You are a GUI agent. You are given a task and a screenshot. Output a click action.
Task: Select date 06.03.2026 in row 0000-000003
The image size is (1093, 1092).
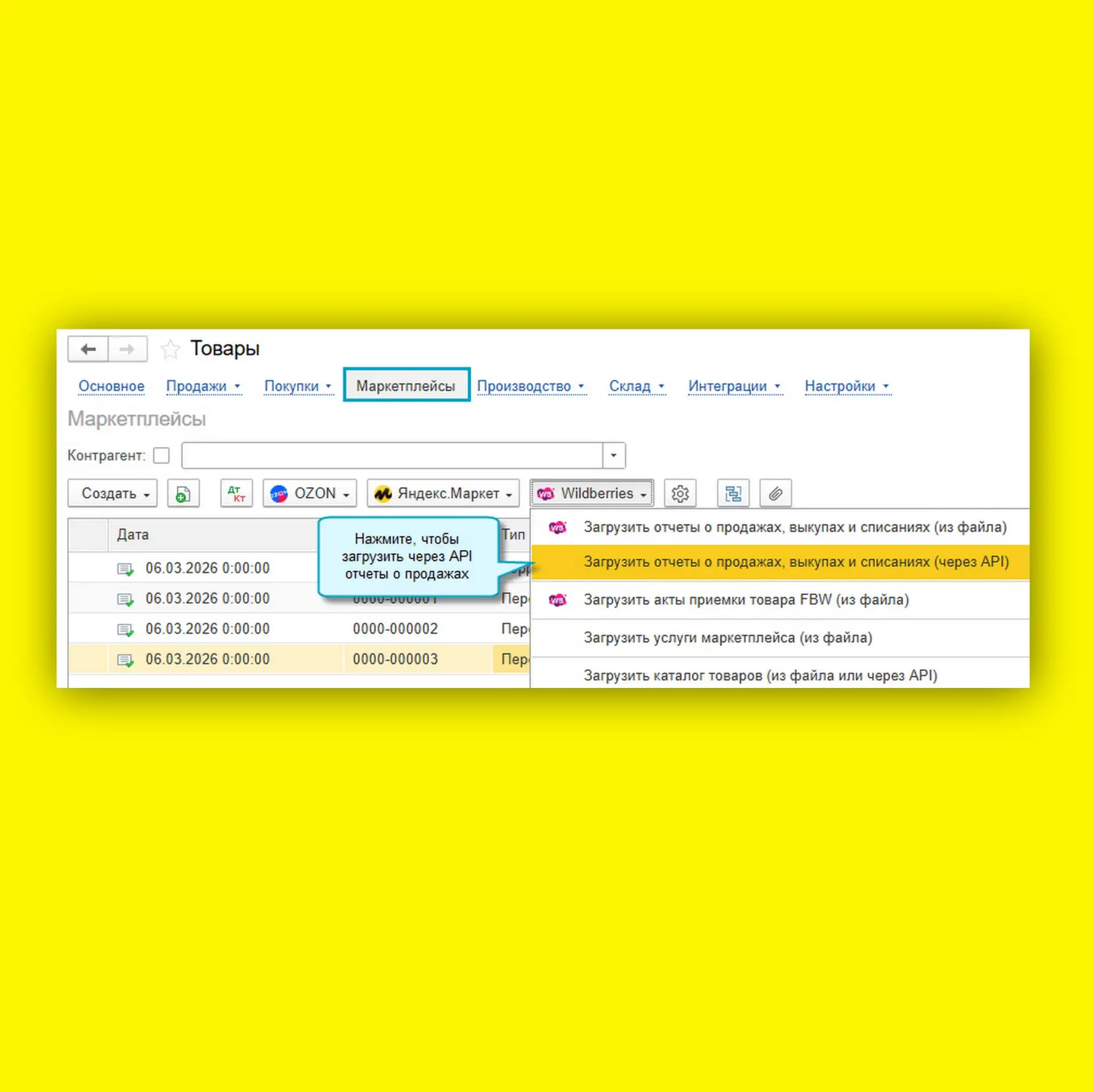click(207, 660)
